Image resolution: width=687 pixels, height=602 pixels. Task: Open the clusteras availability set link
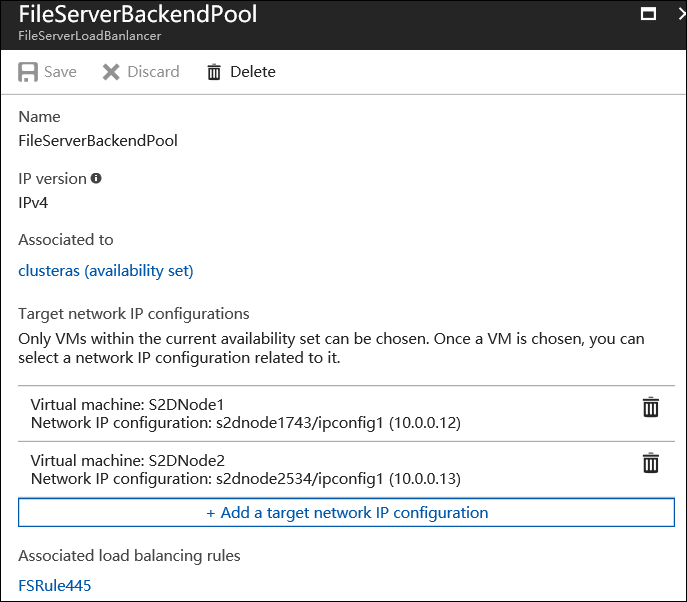click(106, 271)
